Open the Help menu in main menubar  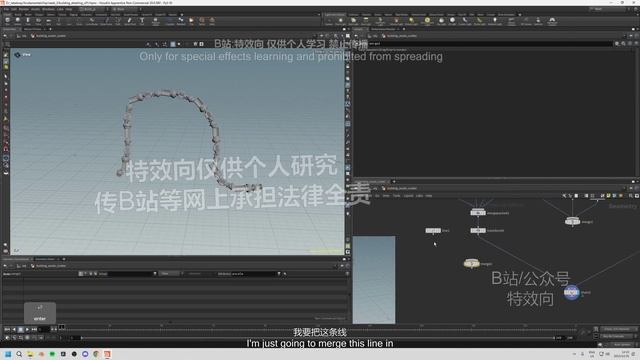pyautogui.click(x=69, y=9)
